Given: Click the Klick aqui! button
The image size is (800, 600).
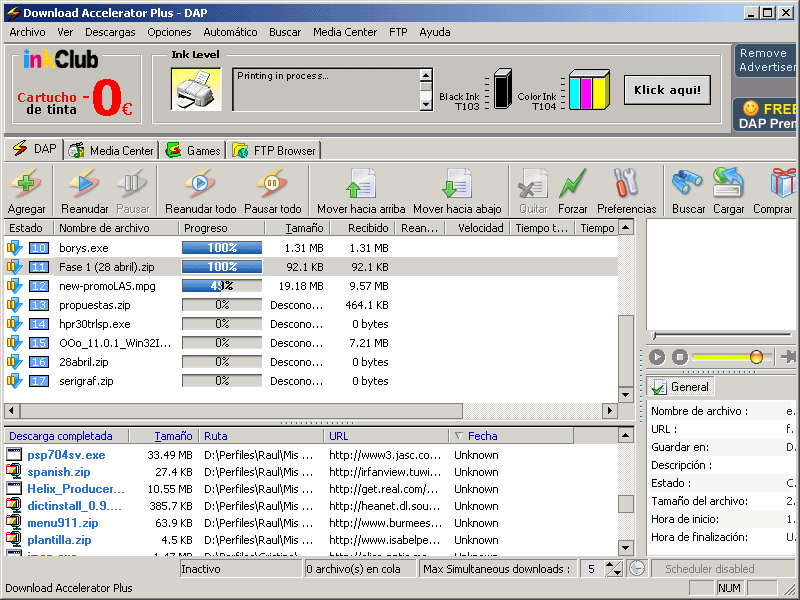Looking at the screenshot, I should point(667,90).
